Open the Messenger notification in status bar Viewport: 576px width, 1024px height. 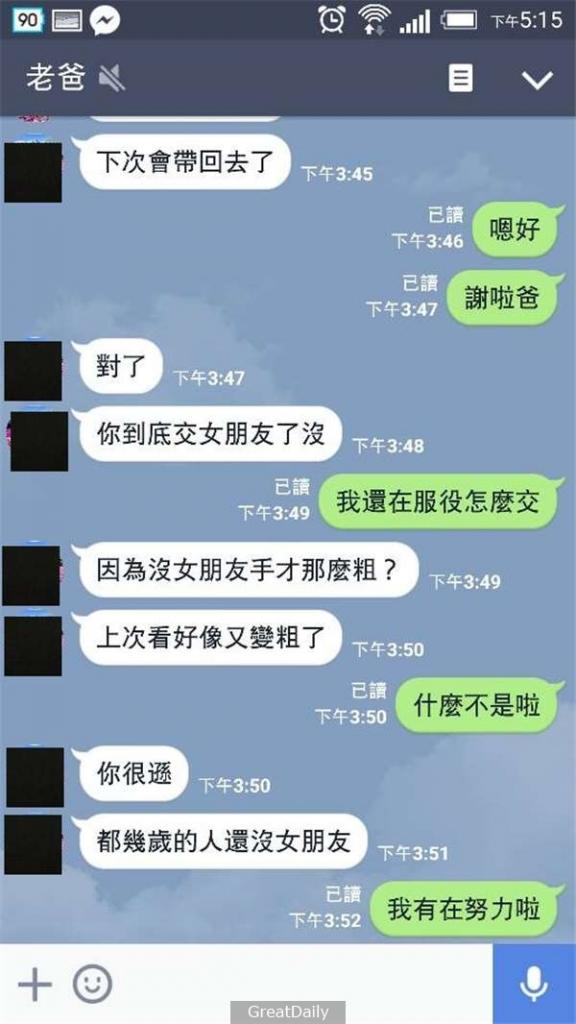104,20
